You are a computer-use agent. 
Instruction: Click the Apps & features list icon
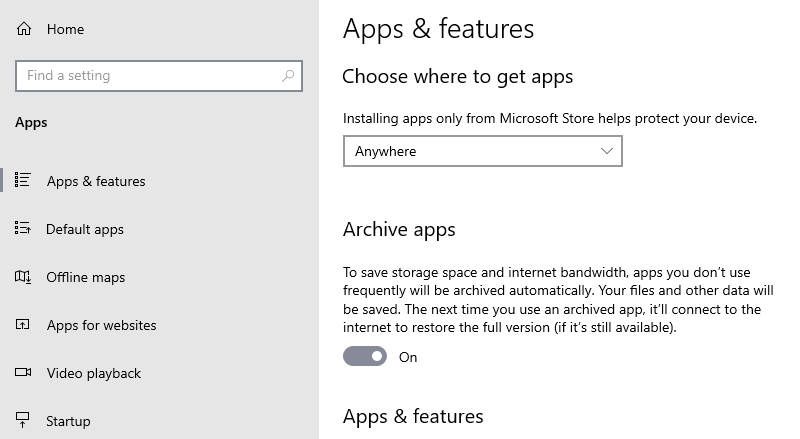(22, 180)
